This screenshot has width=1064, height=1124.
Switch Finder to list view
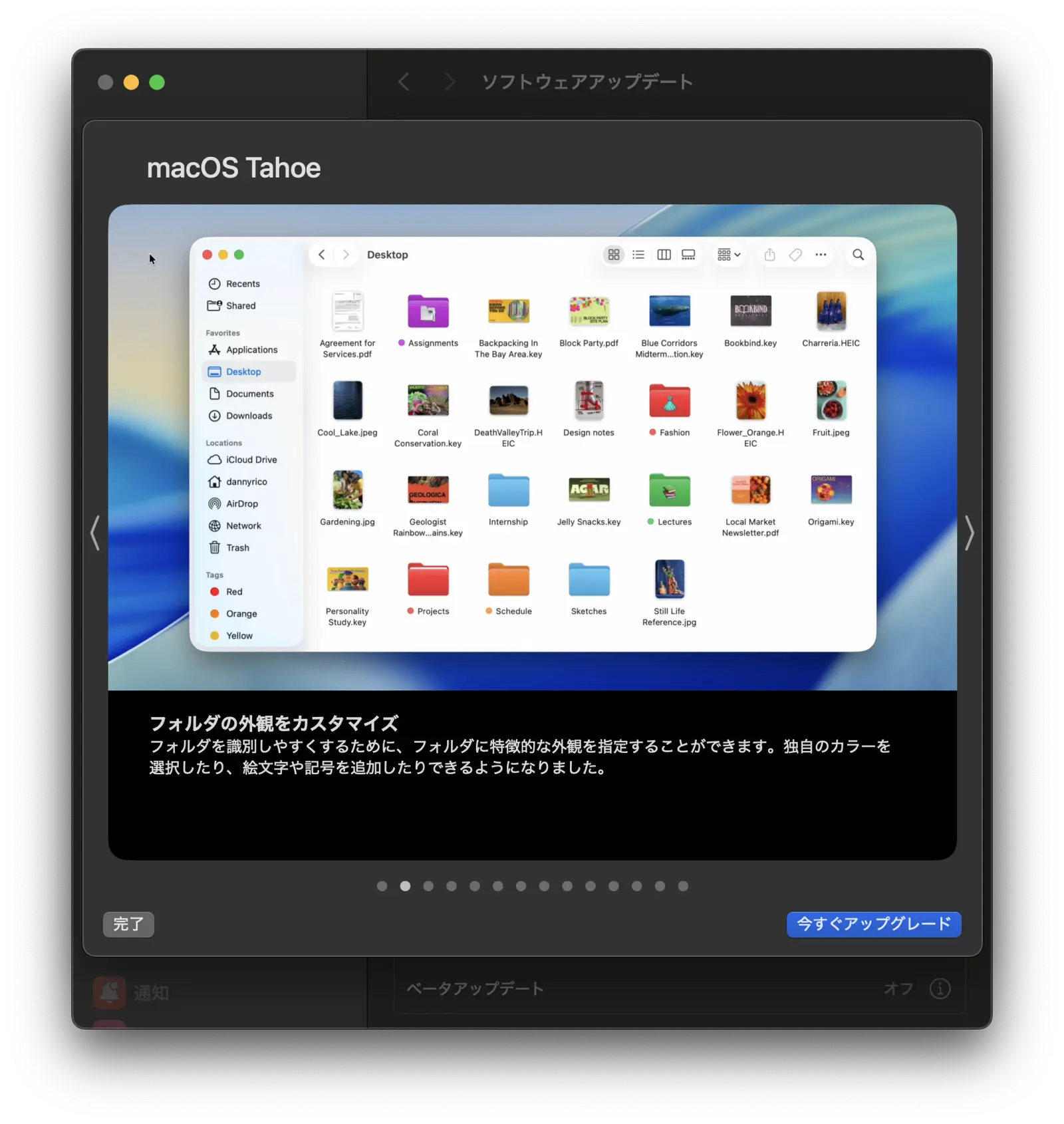tap(638, 255)
